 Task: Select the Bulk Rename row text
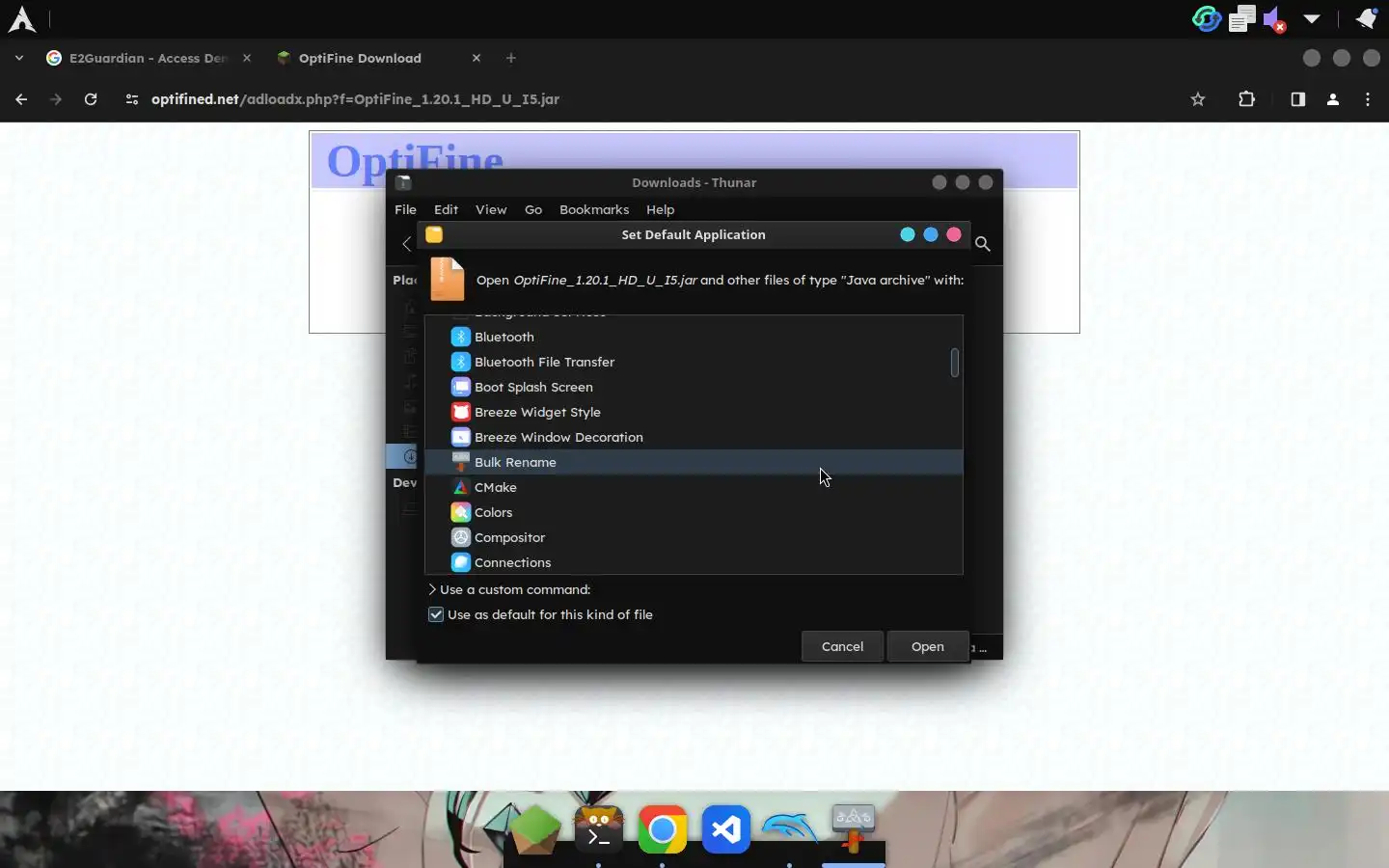(x=515, y=462)
